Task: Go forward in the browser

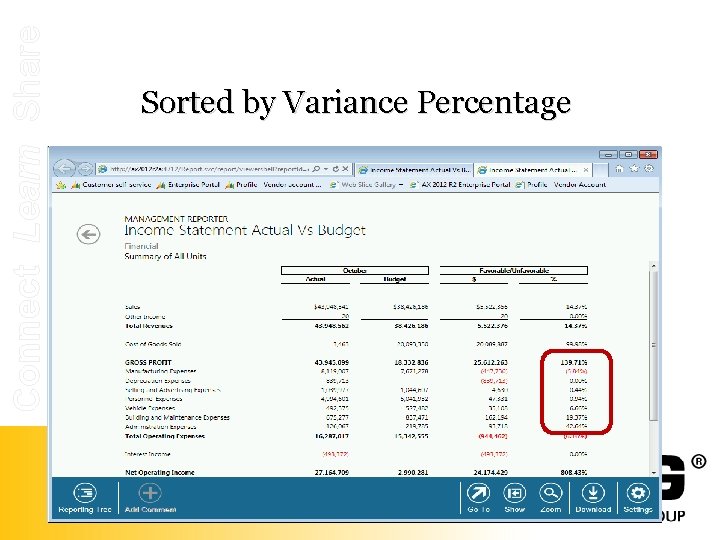Action: click(x=85, y=169)
